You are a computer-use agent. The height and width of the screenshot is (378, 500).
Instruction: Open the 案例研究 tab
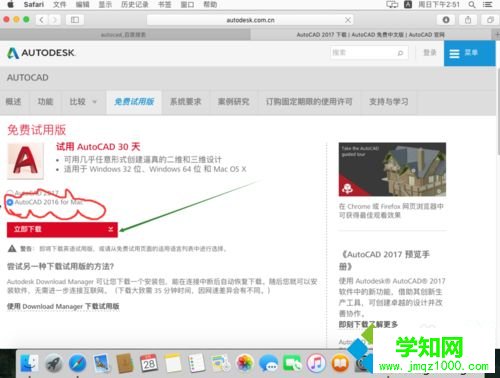pyautogui.click(x=233, y=102)
